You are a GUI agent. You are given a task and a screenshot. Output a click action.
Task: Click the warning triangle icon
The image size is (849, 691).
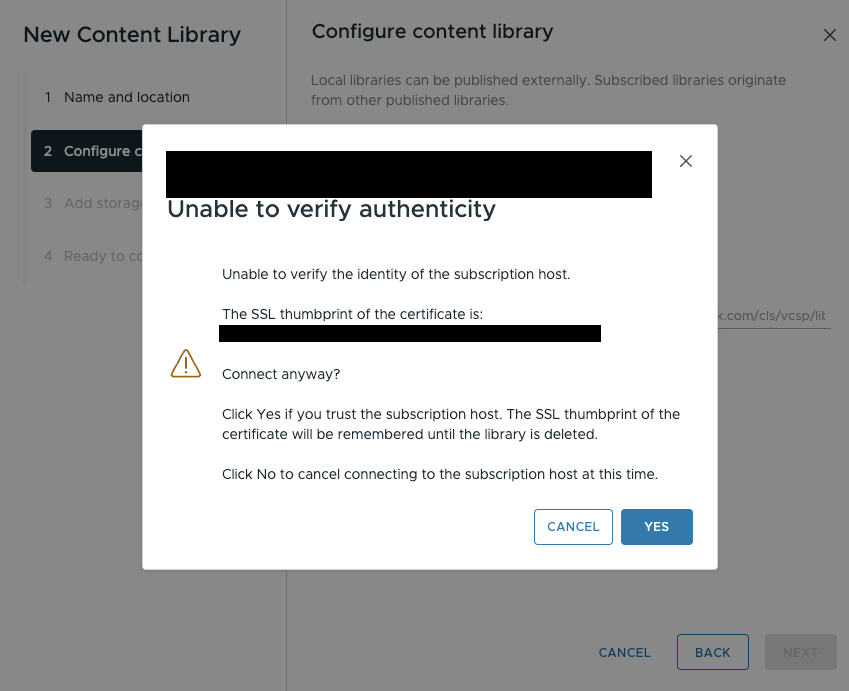point(186,363)
